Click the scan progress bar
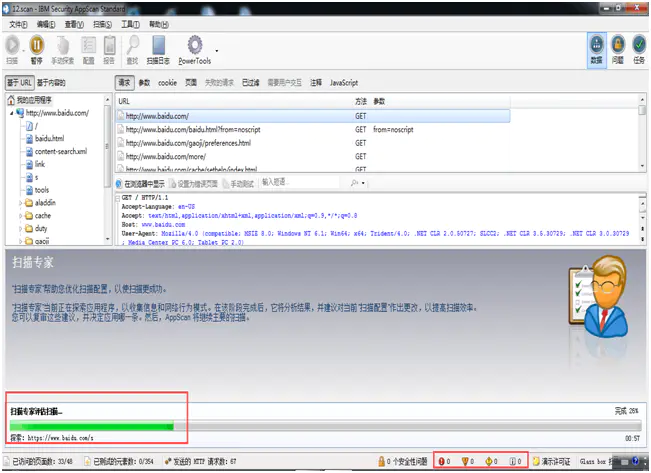651x473 pixels. click(326, 426)
